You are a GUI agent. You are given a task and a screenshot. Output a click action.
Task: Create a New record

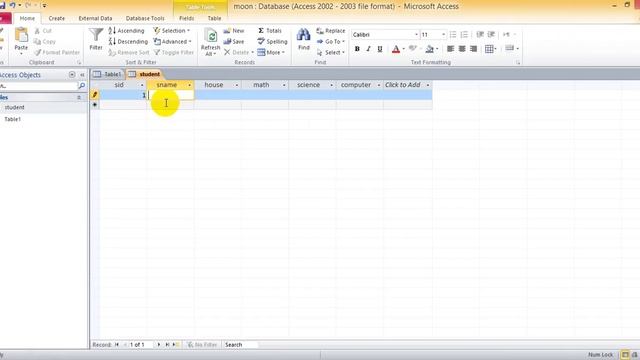pyautogui.click(x=234, y=31)
